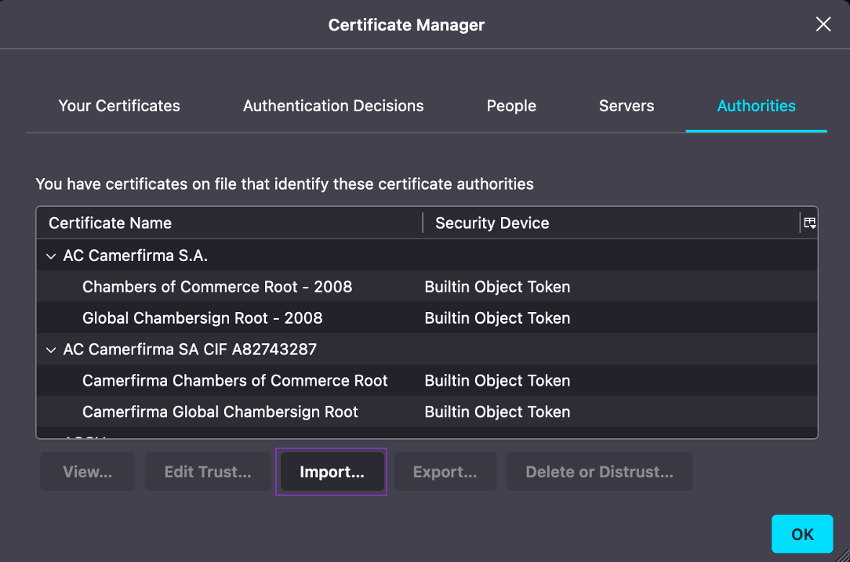The height and width of the screenshot is (562, 850).
Task: Click the Delete or Distrust... button
Action: [x=599, y=472]
